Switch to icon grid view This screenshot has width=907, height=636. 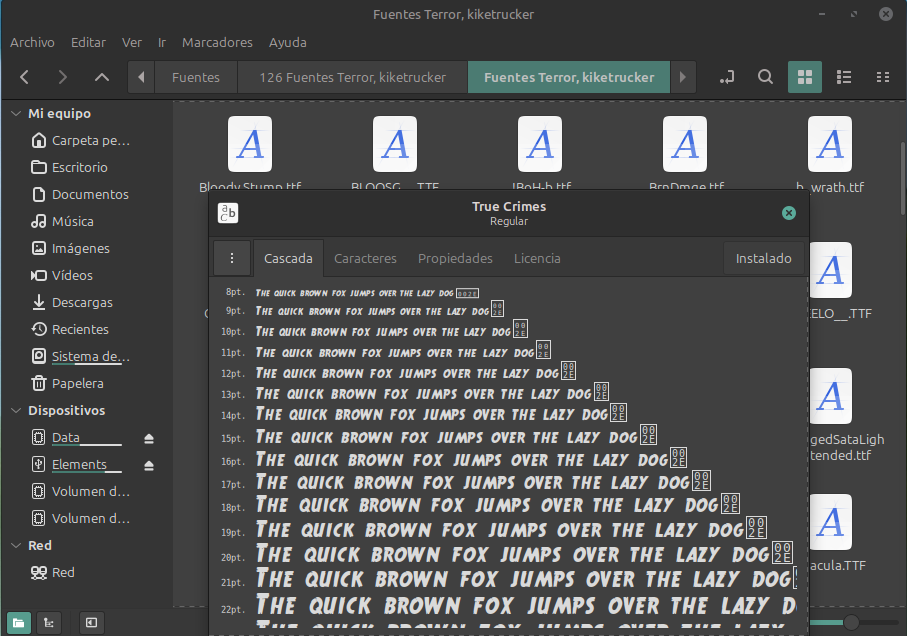point(805,77)
